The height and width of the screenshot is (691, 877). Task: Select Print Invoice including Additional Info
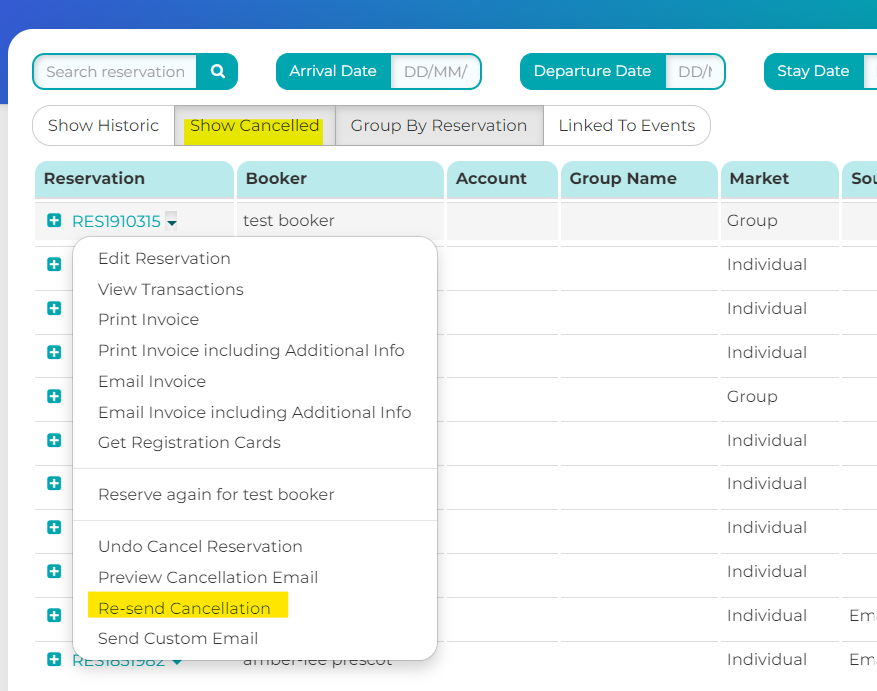pos(251,350)
